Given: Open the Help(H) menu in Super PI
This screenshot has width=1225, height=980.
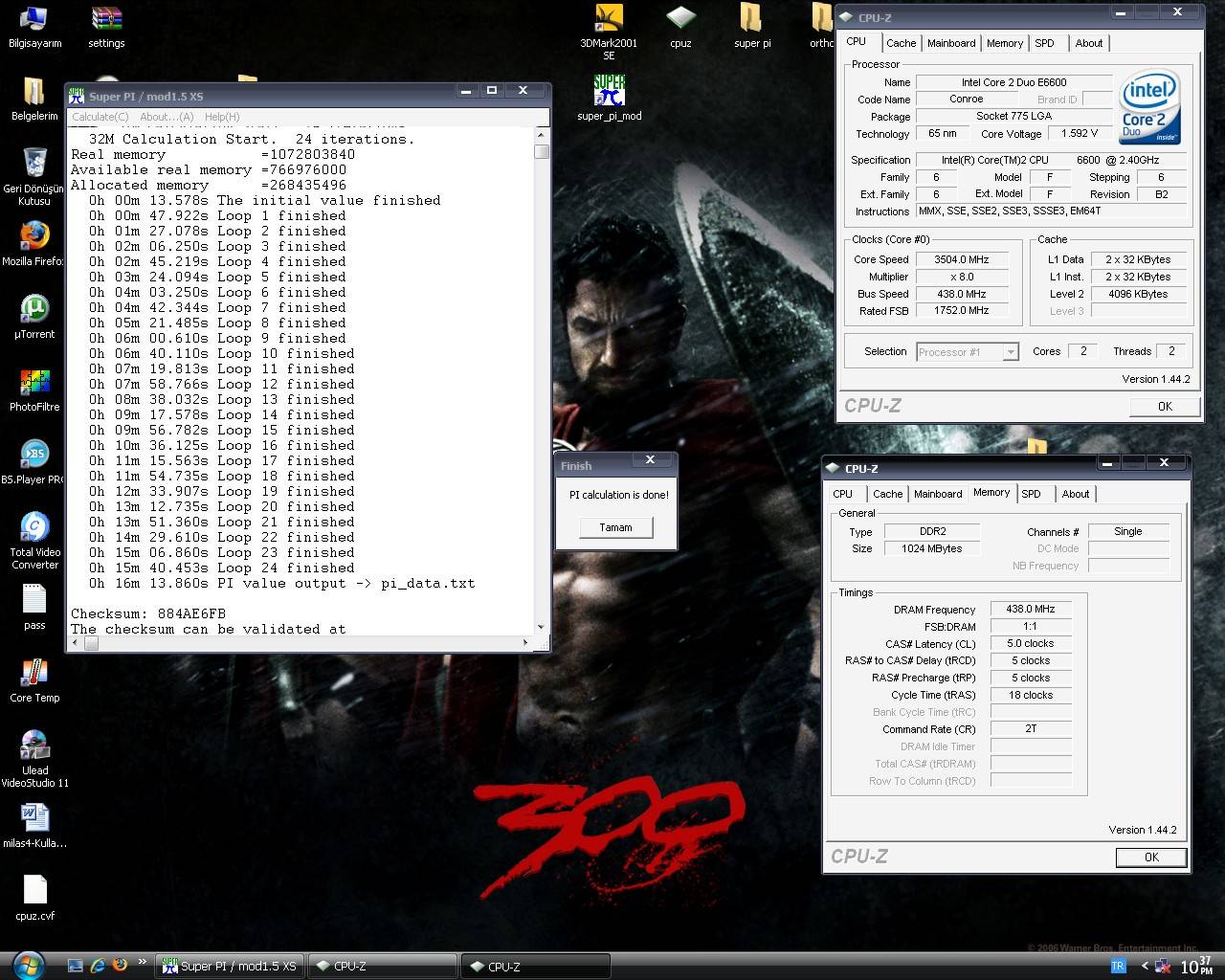Looking at the screenshot, I should pyautogui.click(x=222, y=117).
